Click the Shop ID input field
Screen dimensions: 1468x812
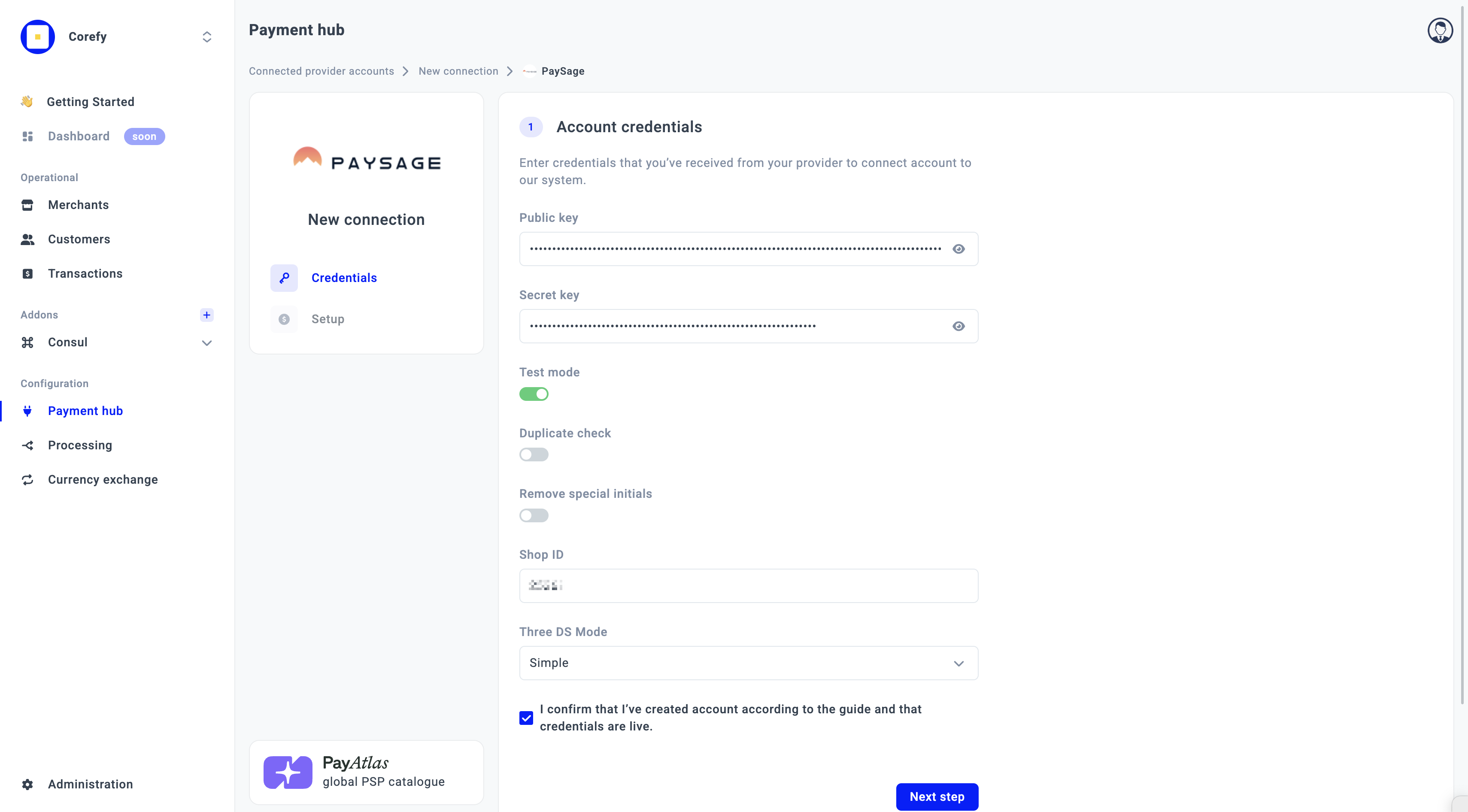(x=748, y=586)
